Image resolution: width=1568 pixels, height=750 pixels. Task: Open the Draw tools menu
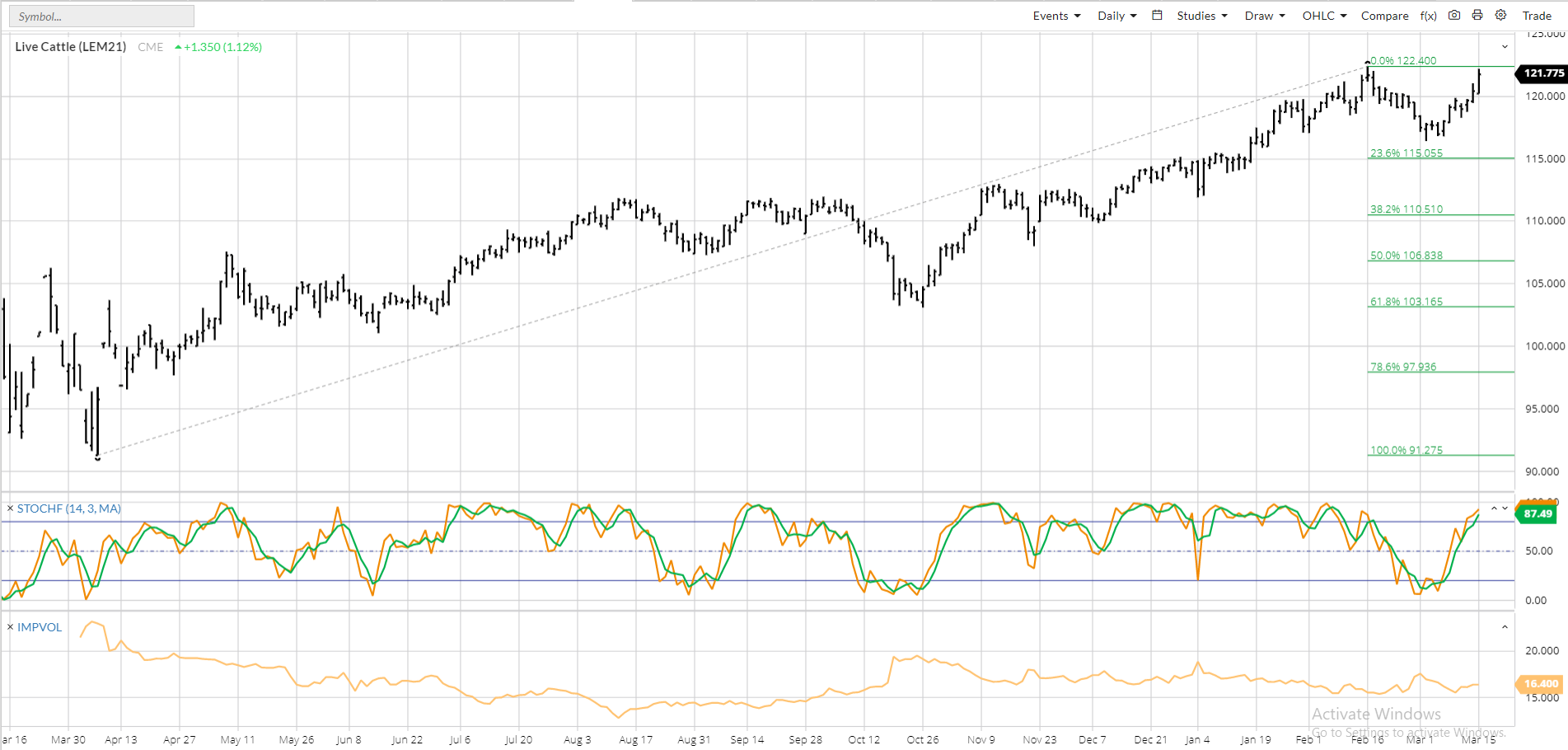(x=1264, y=16)
